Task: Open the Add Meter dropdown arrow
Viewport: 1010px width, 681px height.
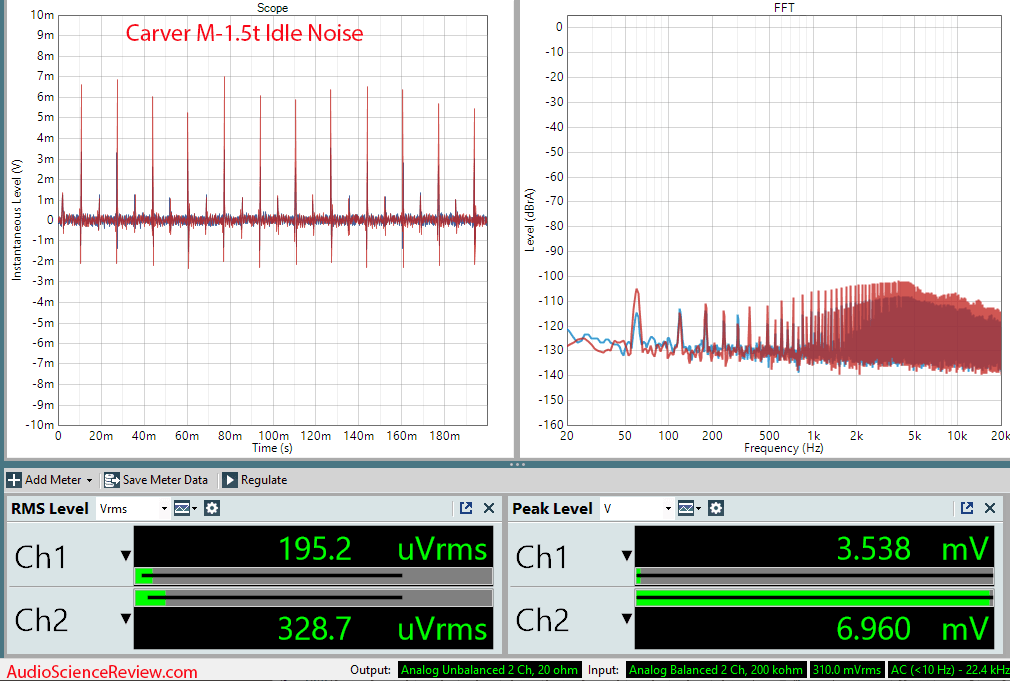Action: tap(89, 481)
